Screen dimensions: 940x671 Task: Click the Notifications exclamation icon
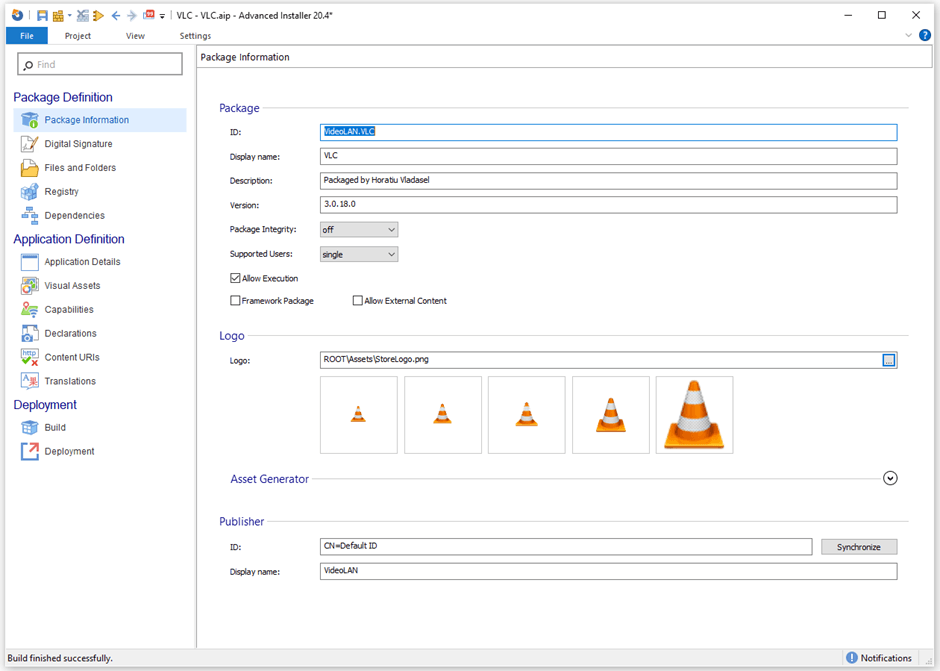(x=852, y=658)
